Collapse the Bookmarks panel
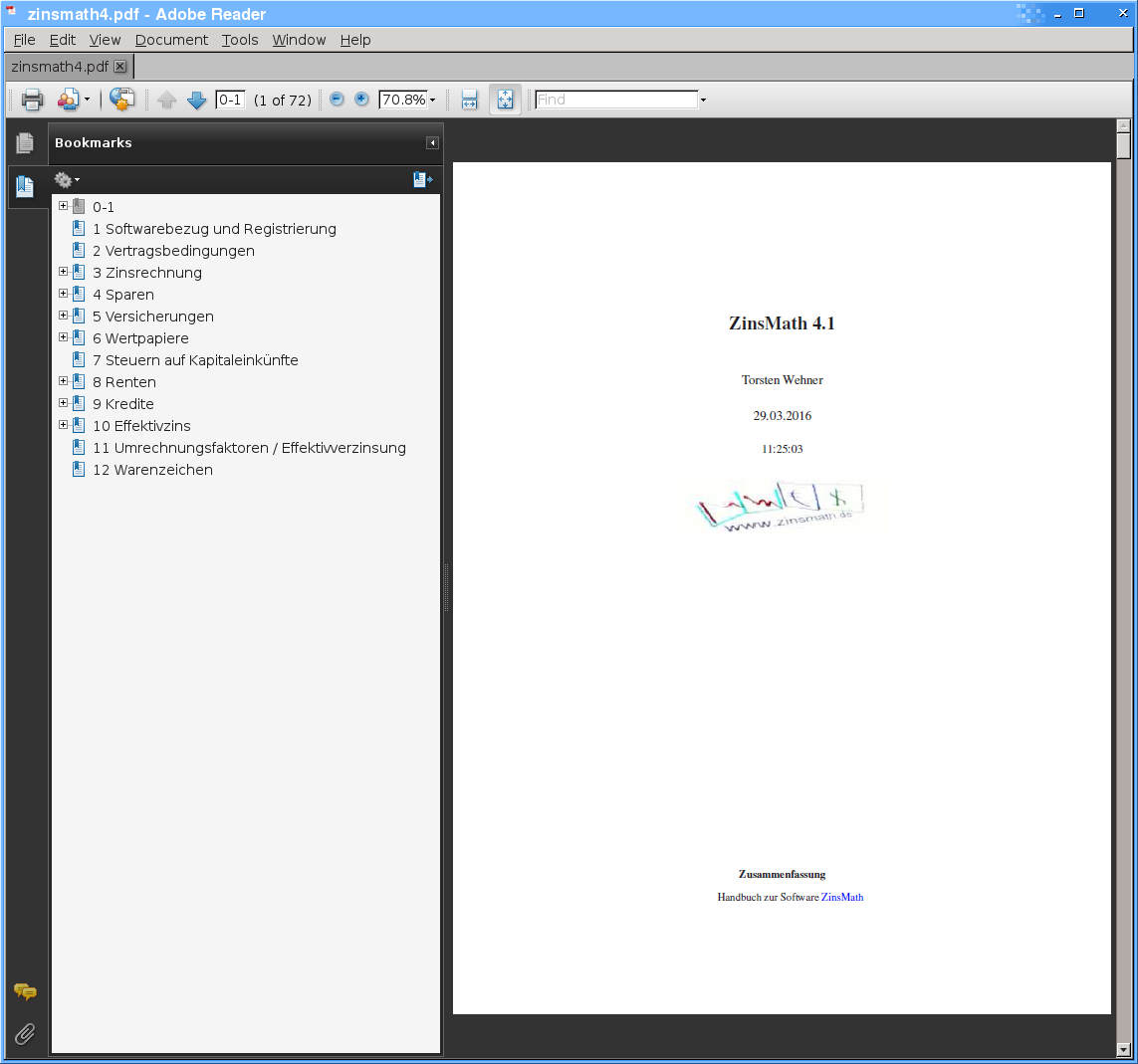 click(432, 143)
